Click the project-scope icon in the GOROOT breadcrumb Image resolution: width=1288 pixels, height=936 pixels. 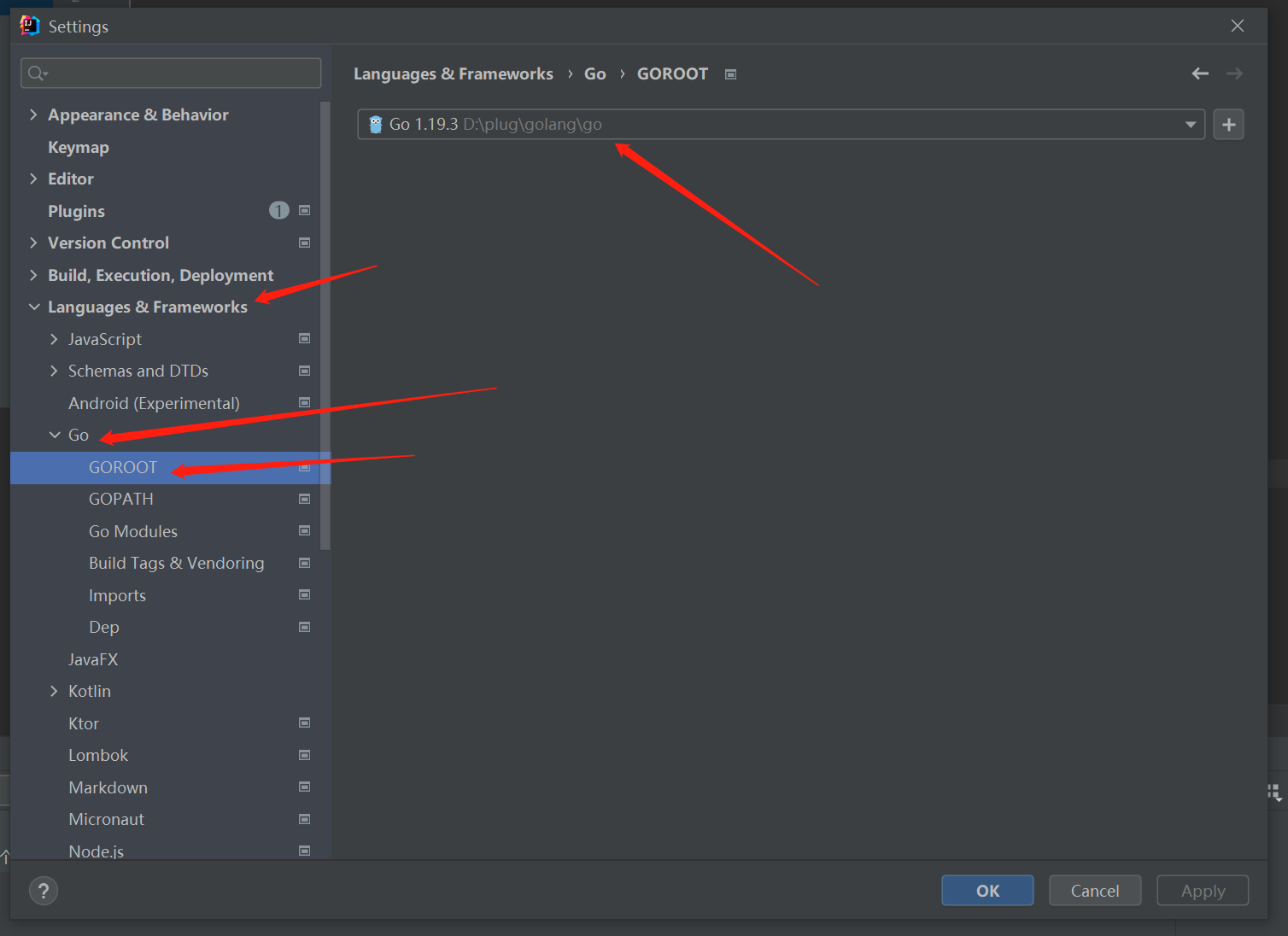pyautogui.click(x=730, y=74)
